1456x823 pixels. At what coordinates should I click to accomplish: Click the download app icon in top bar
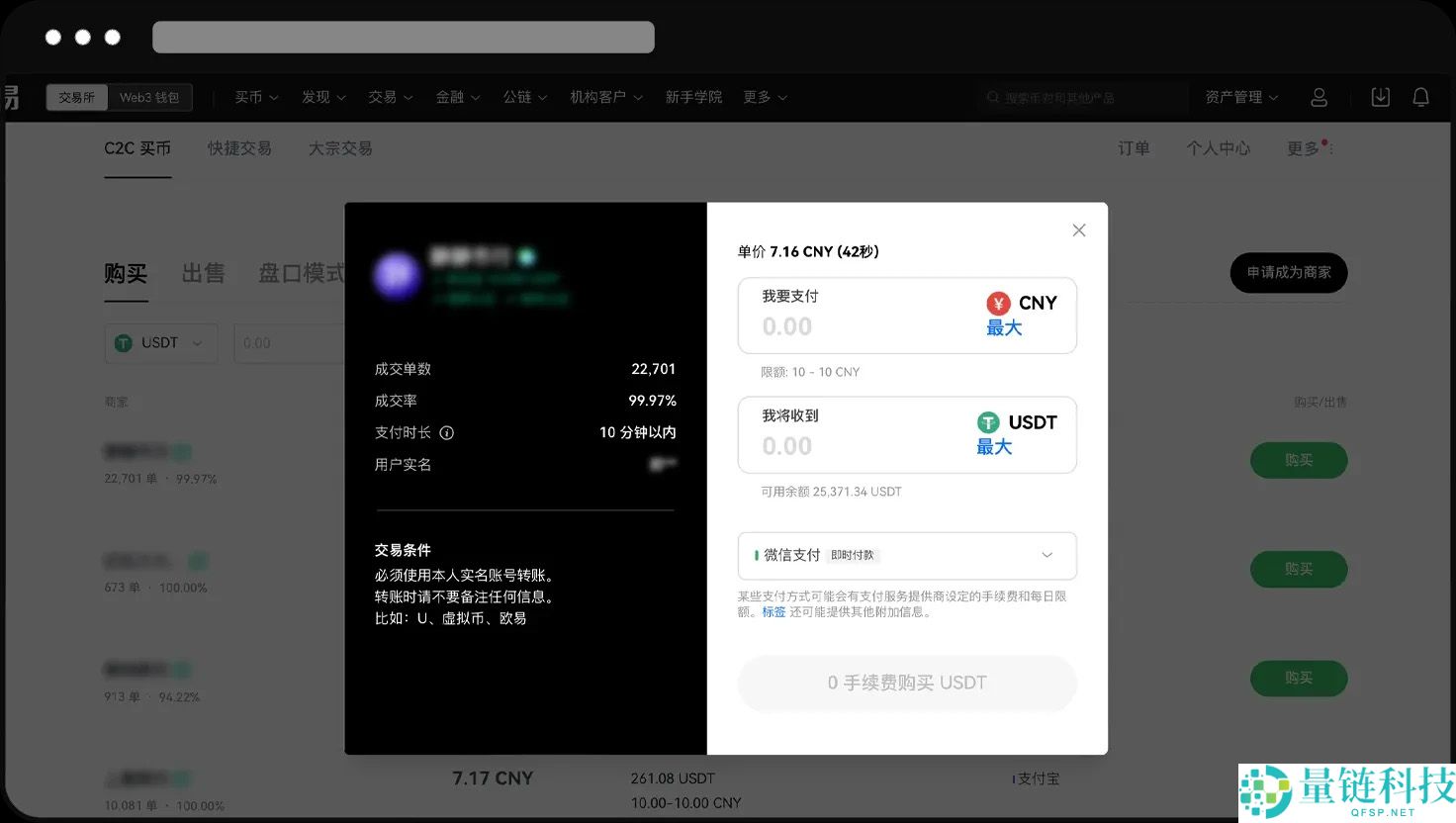point(1381,97)
